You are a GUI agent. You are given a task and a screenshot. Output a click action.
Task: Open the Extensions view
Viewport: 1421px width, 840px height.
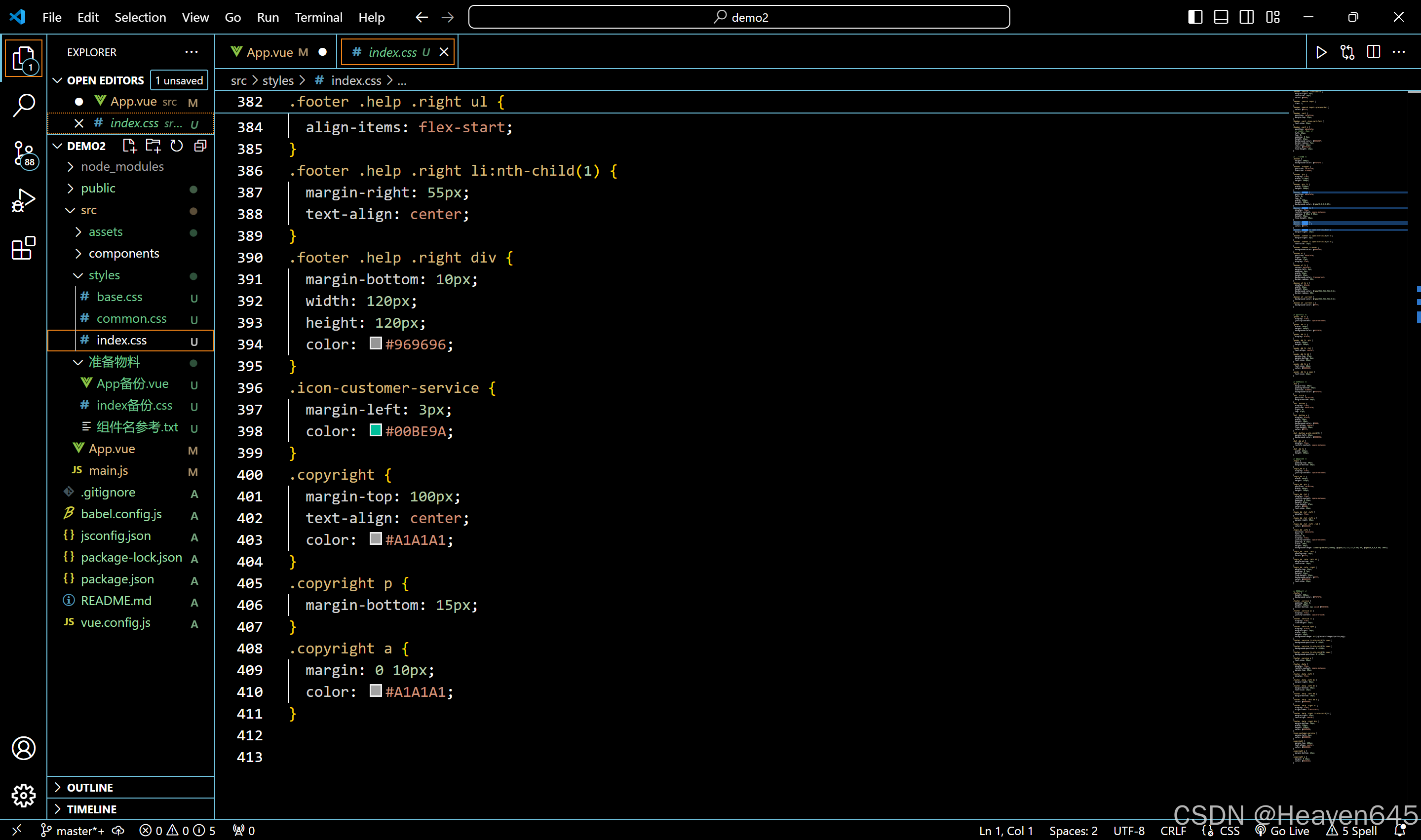coord(24,248)
